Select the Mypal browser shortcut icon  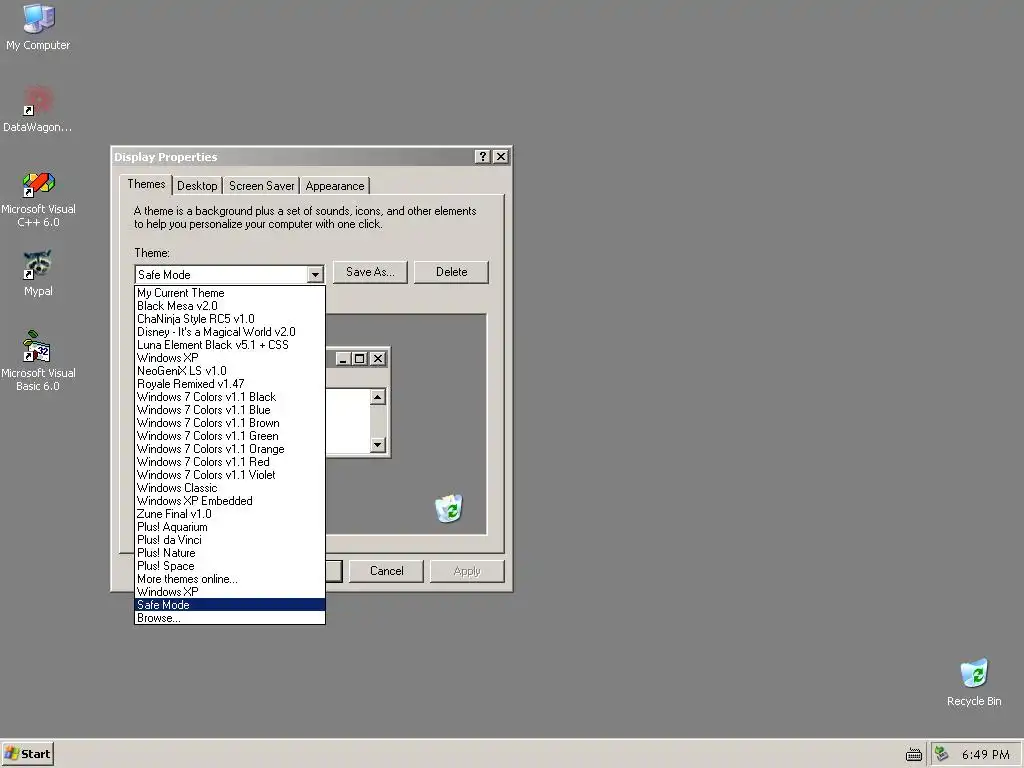click(x=38, y=273)
